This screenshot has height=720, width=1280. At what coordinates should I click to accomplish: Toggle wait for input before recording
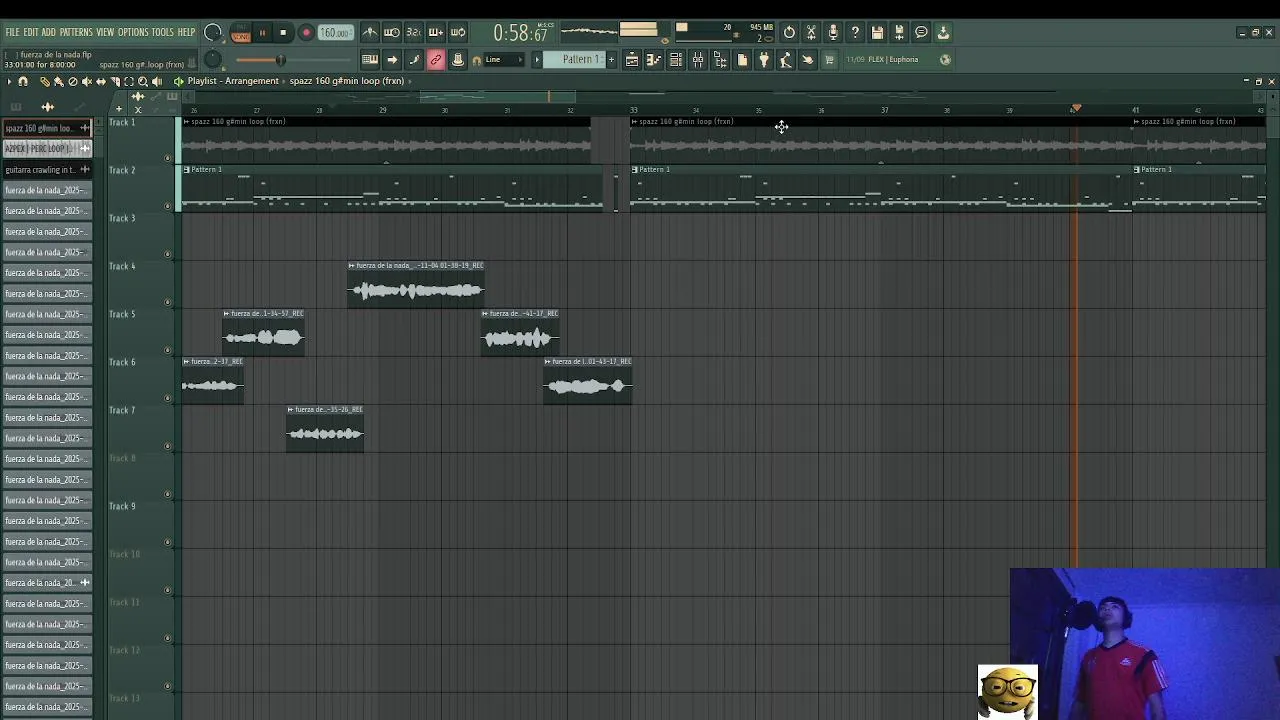point(392,33)
